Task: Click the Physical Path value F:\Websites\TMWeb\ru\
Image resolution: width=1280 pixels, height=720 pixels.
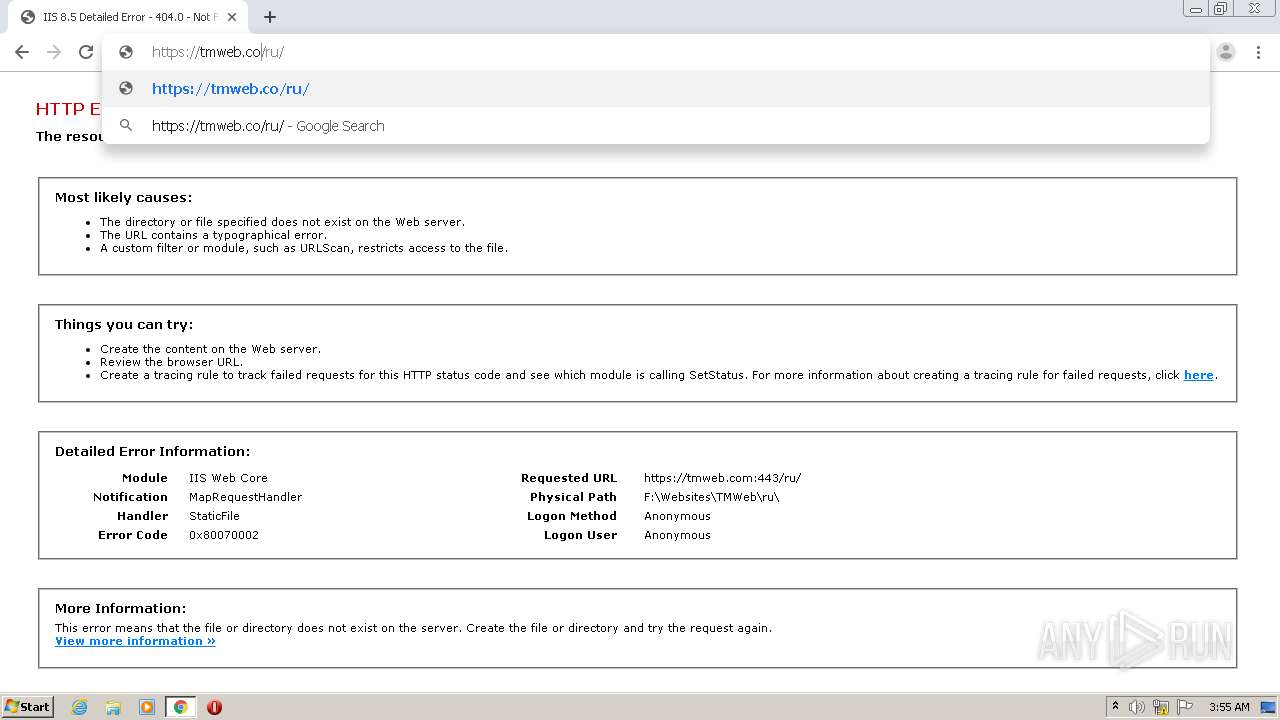Action: (711, 497)
